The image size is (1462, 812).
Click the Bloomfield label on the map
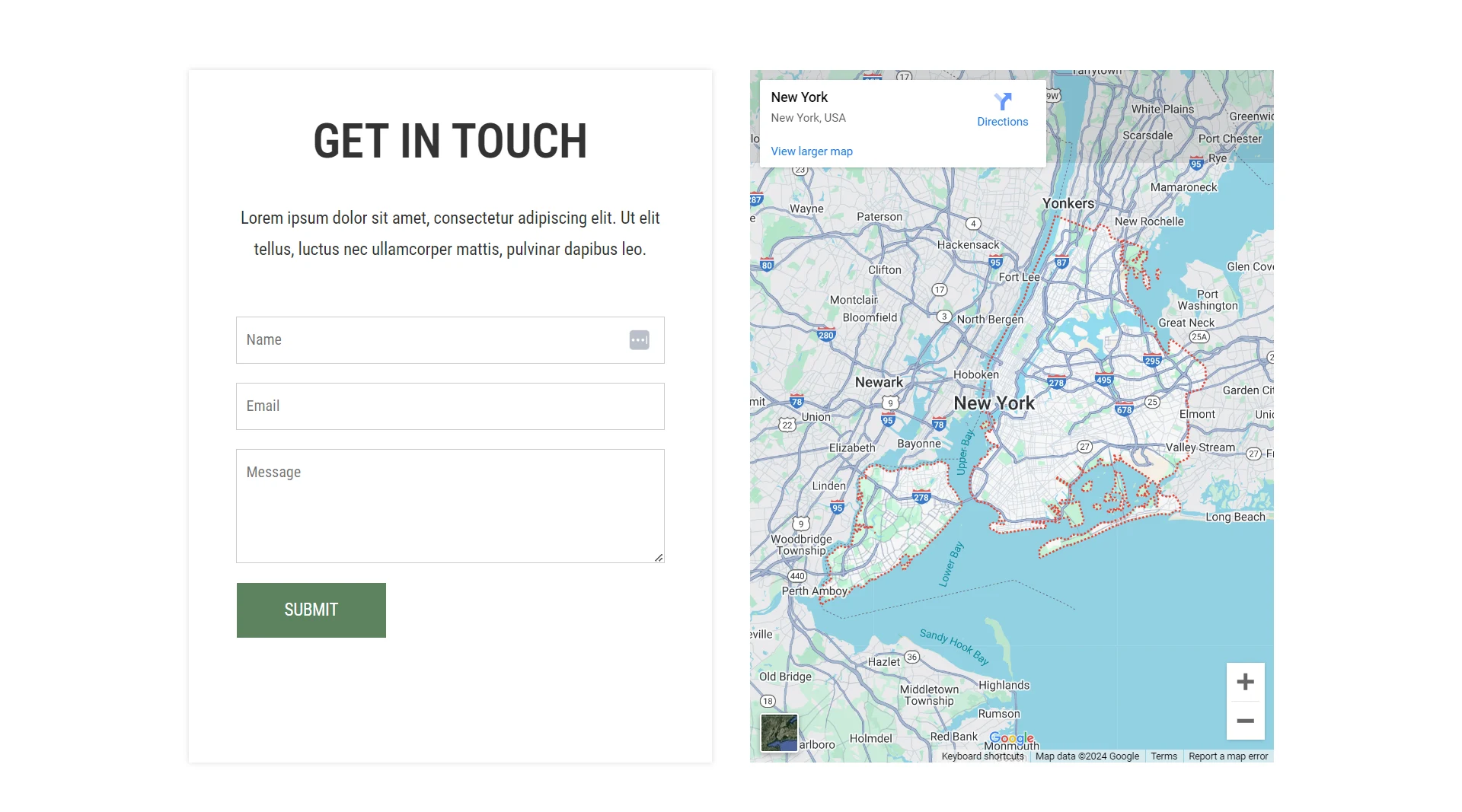(x=870, y=317)
